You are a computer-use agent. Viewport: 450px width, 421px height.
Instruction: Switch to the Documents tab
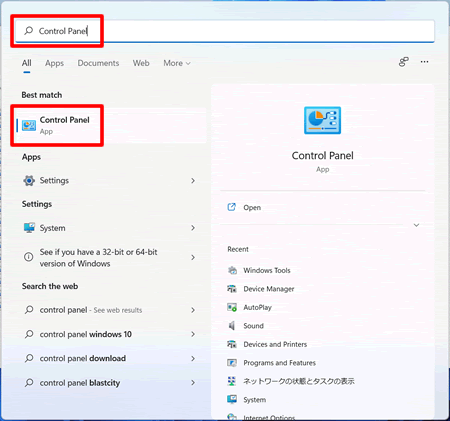98,63
